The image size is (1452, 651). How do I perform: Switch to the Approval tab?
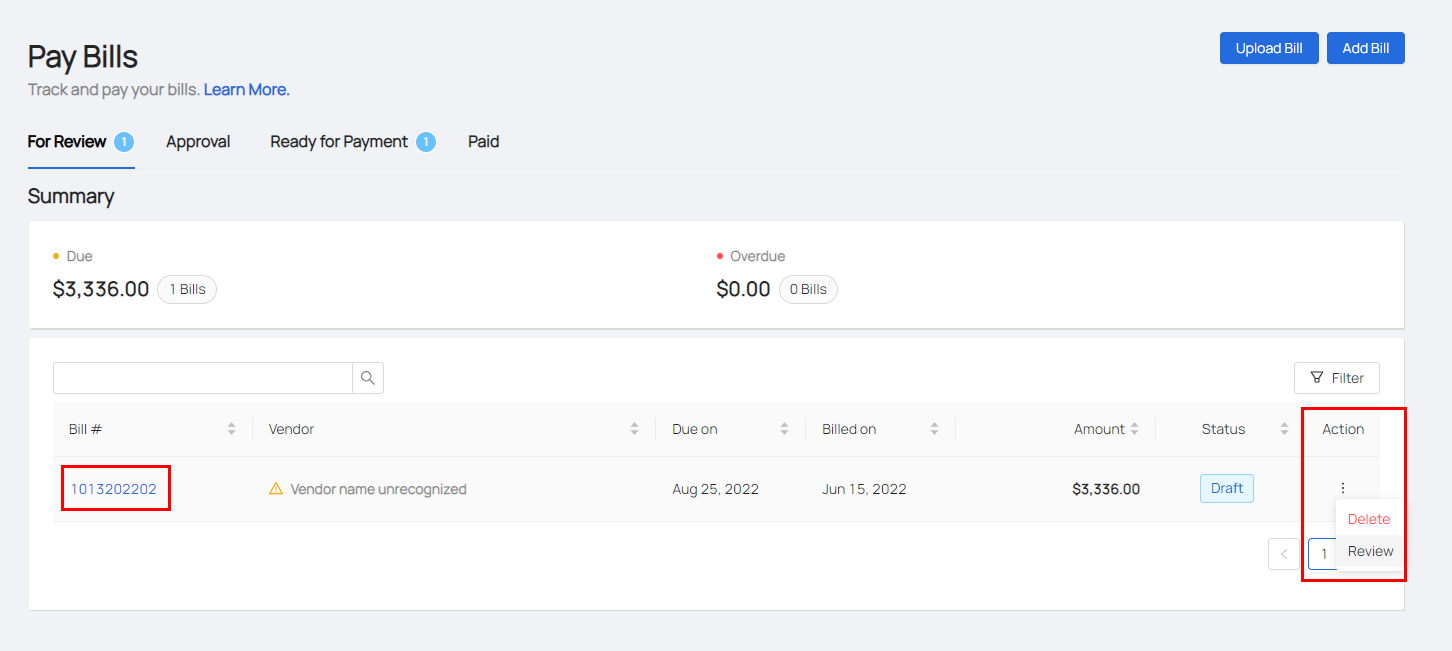(x=198, y=142)
